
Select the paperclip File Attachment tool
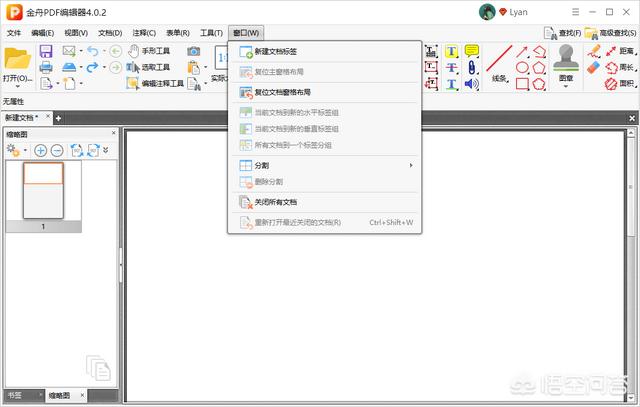[471, 67]
